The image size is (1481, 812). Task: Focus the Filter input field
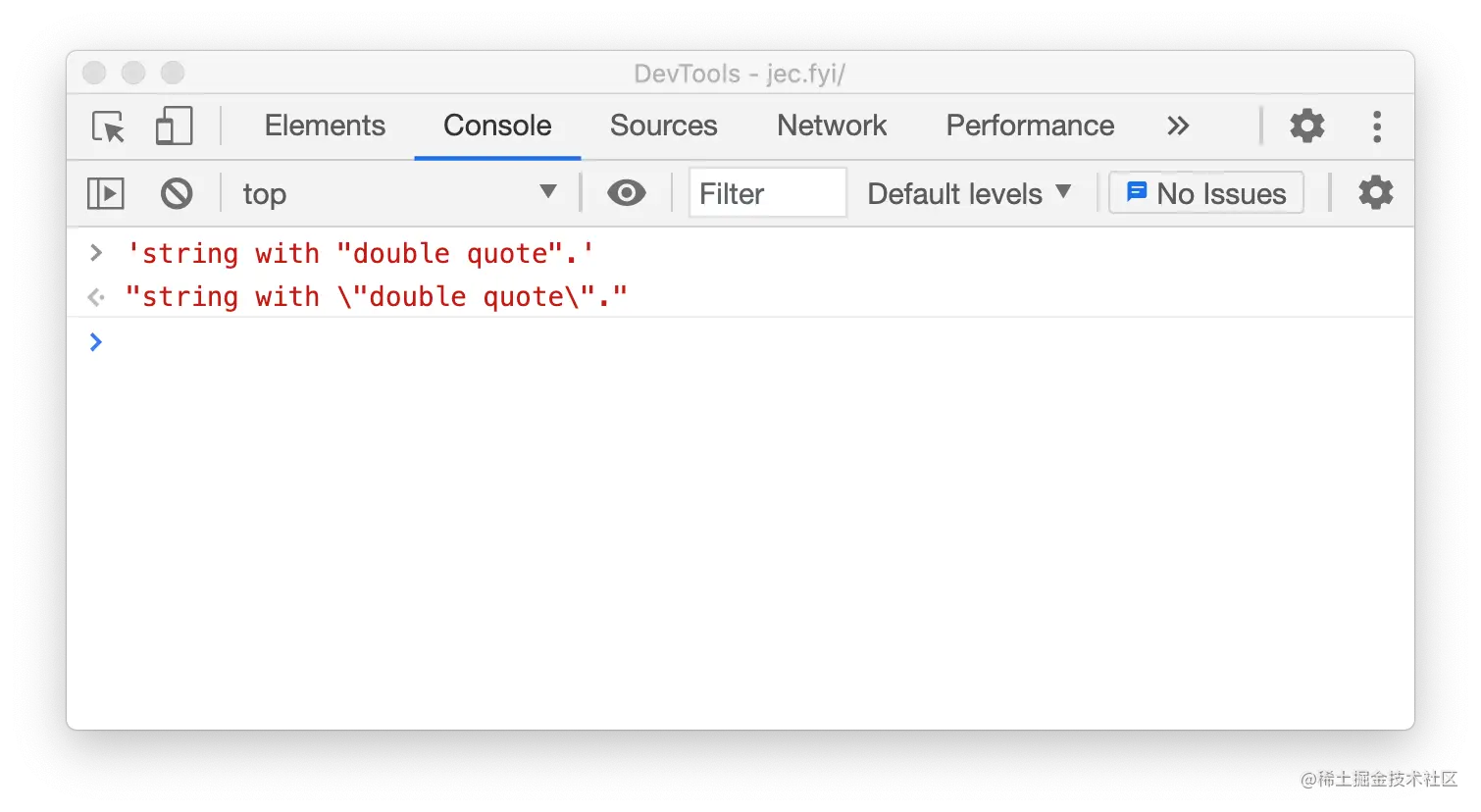[x=767, y=192]
